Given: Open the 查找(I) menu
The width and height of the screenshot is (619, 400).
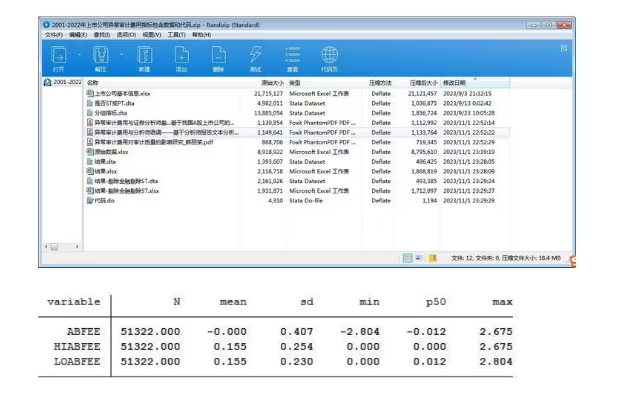Looking at the screenshot, I should [102, 35].
